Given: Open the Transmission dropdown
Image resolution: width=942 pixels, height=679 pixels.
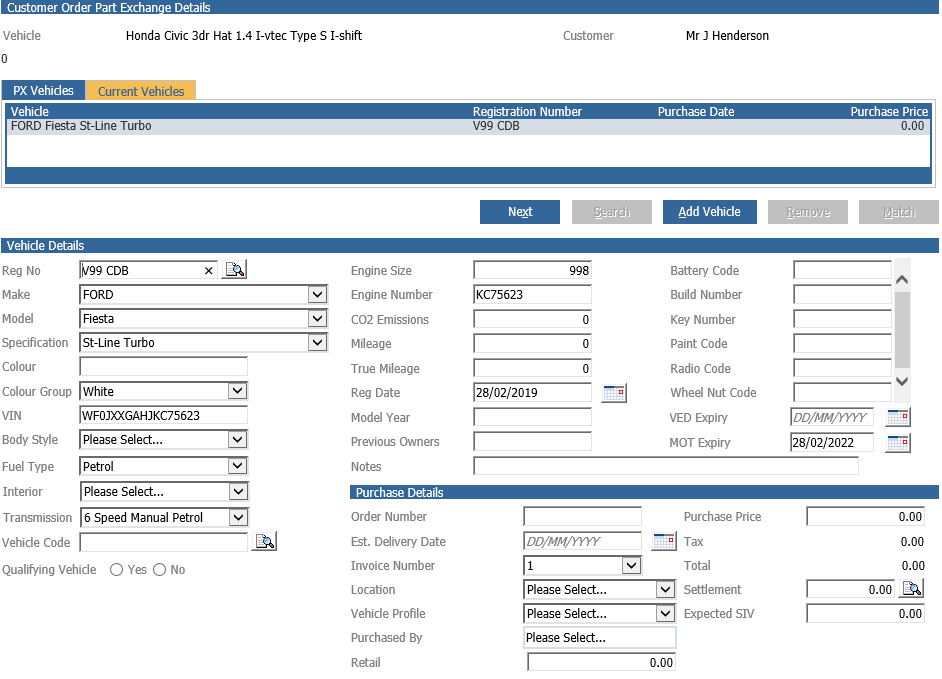Looking at the screenshot, I should pyautogui.click(x=239, y=517).
